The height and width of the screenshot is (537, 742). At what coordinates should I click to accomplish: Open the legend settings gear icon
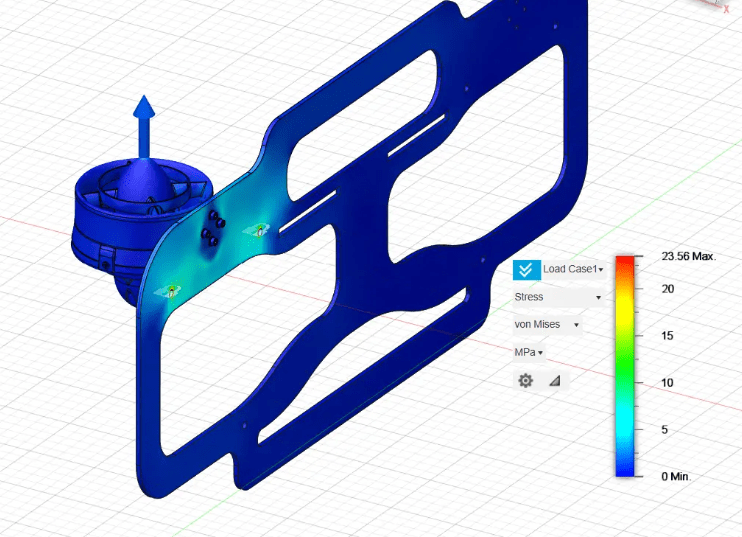pyautogui.click(x=525, y=381)
